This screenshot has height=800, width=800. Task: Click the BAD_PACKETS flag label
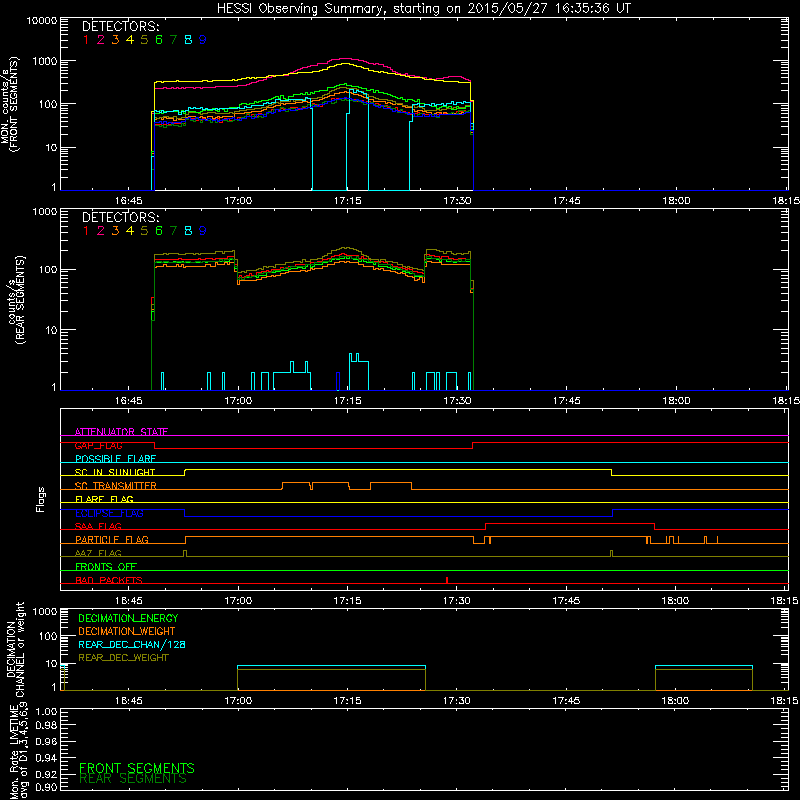109,580
